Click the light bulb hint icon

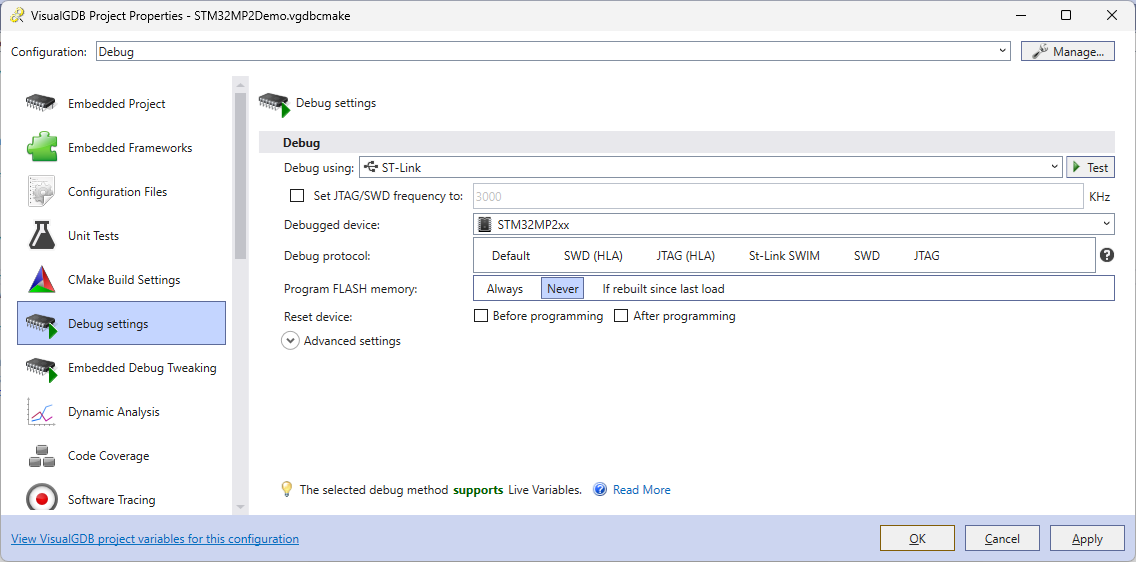tap(287, 489)
